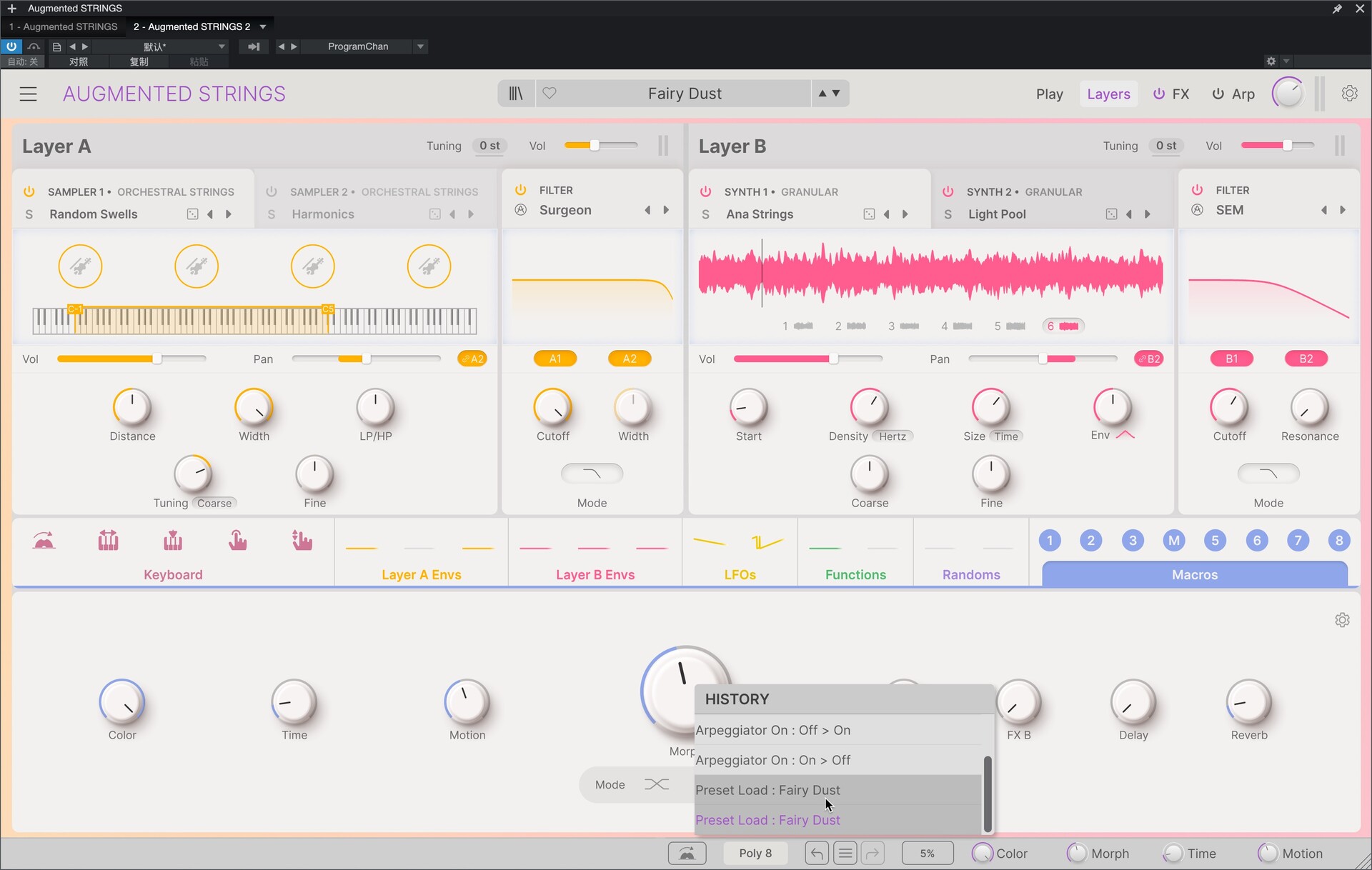The width and height of the screenshot is (1372, 870).
Task: Click Layer A filter Mode shape button
Action: pyautogui.click(x=592, y=473)
